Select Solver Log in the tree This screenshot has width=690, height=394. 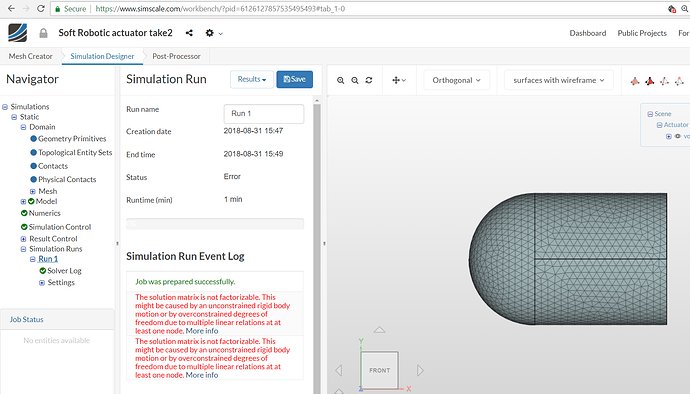pyautogui.click(x=64, y=271)
